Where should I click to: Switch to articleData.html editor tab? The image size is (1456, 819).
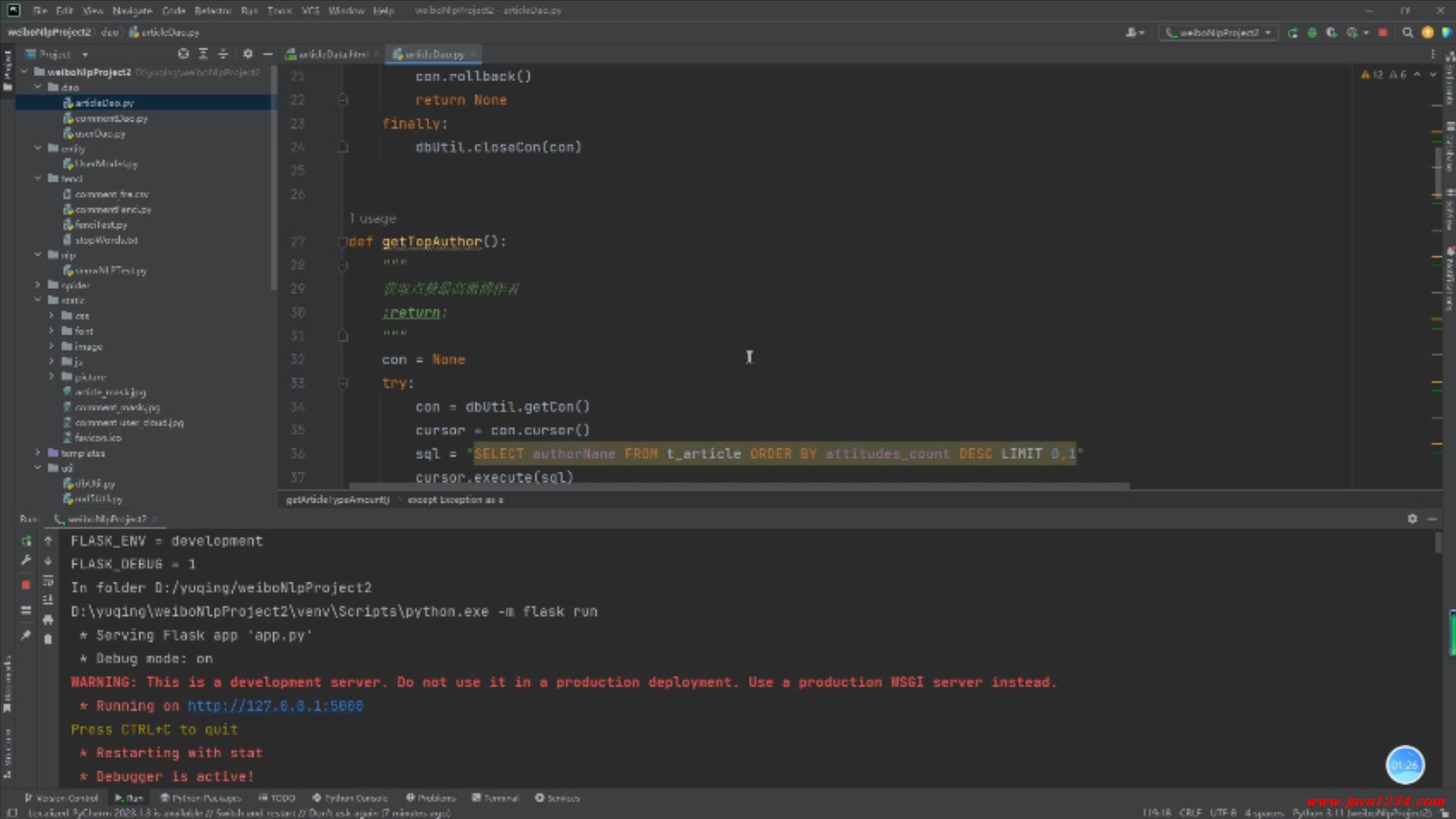pyautogui.click(x=331, y=55)
